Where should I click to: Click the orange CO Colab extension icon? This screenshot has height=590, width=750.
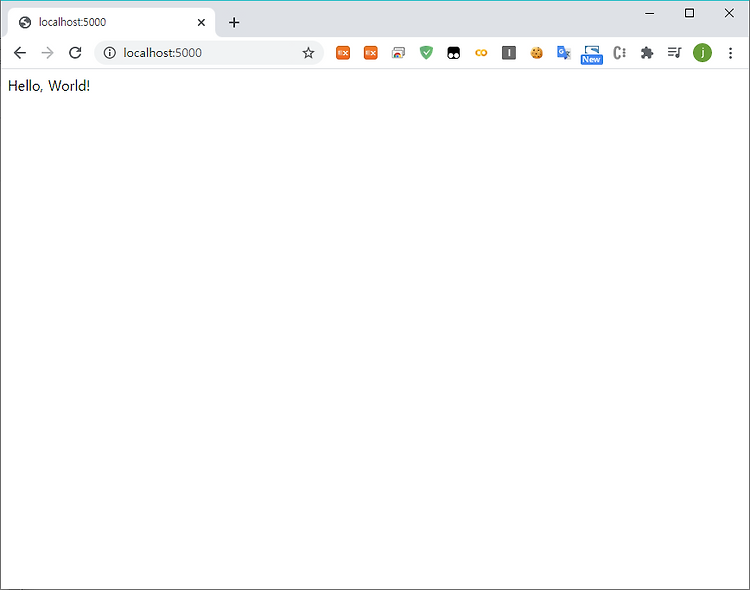pyautogui.click(x=481, y=53)
